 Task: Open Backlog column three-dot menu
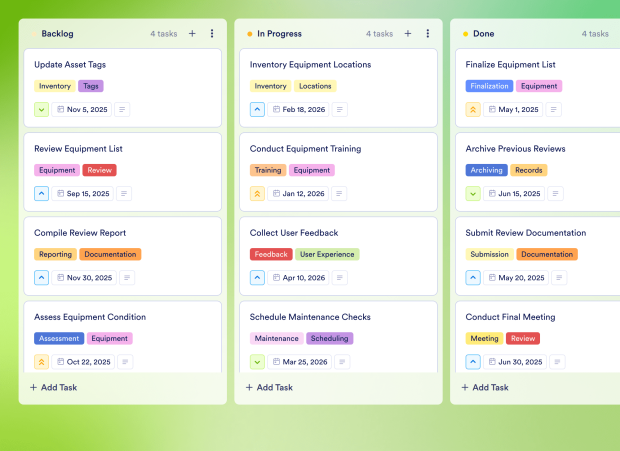click(x=212, y=33)
